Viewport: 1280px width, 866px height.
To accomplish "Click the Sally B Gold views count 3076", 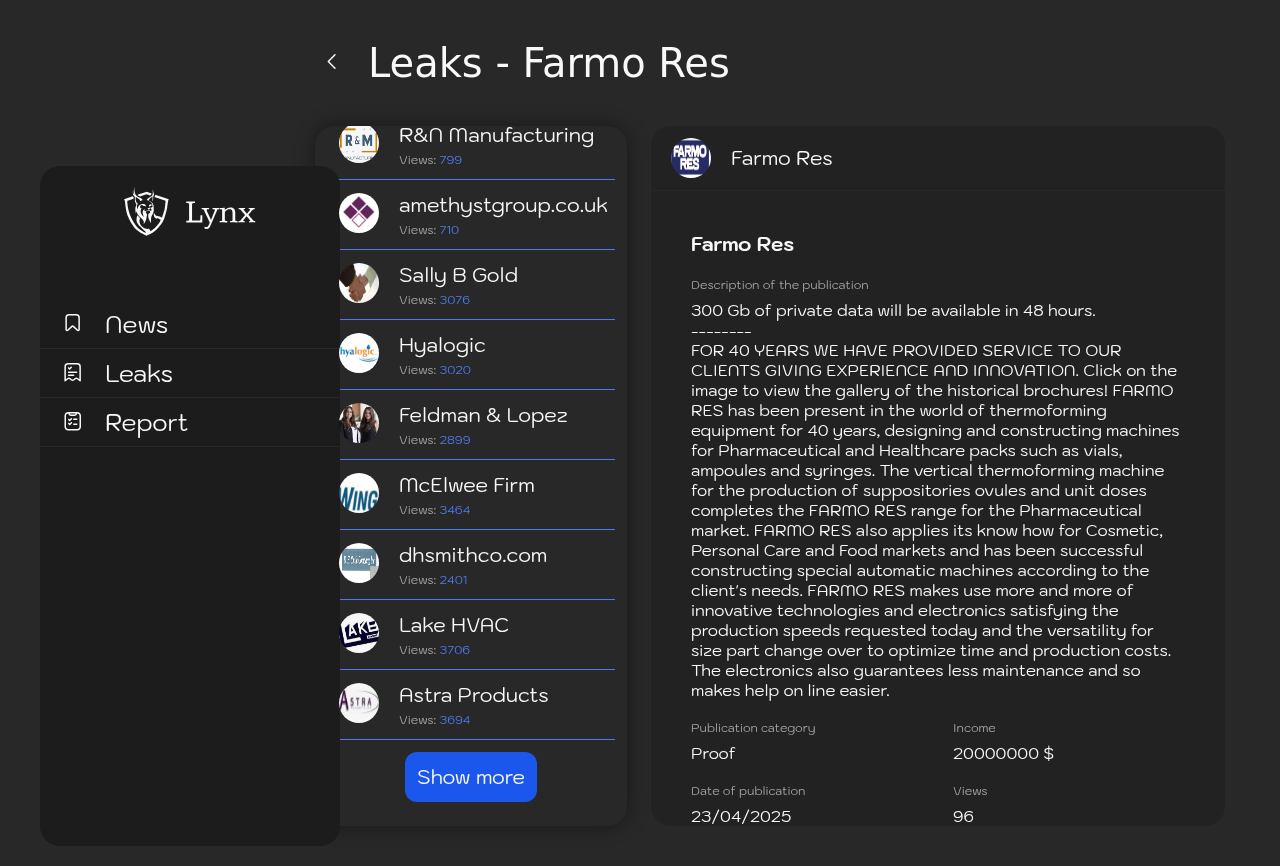I will click(455, 300).
